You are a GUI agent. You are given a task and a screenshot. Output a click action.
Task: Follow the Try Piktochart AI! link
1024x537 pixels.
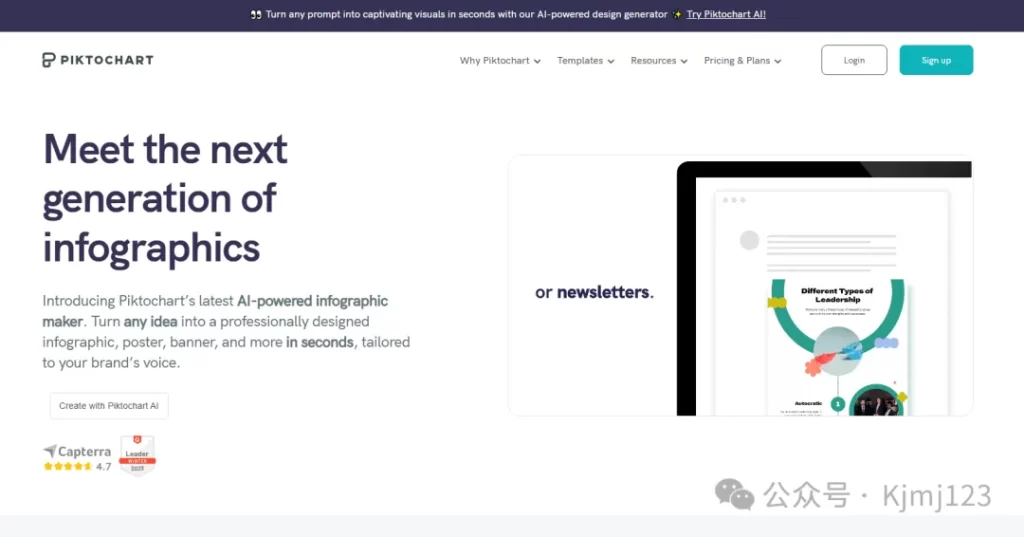click(x=726, y=14)
